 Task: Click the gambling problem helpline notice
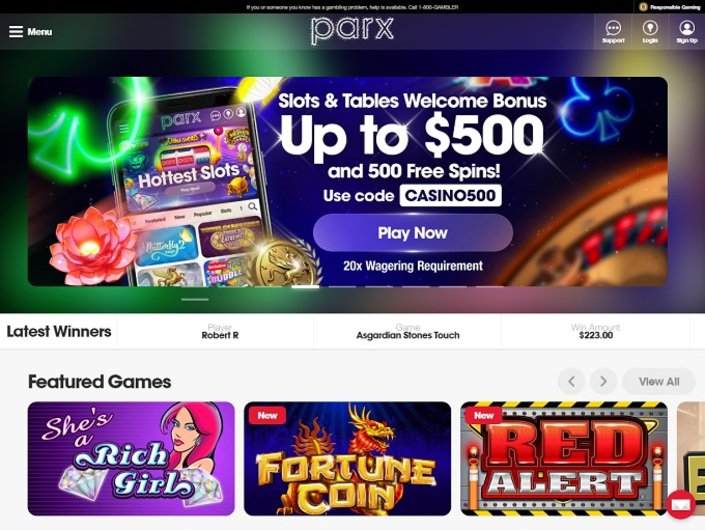[x=352, y=7]
